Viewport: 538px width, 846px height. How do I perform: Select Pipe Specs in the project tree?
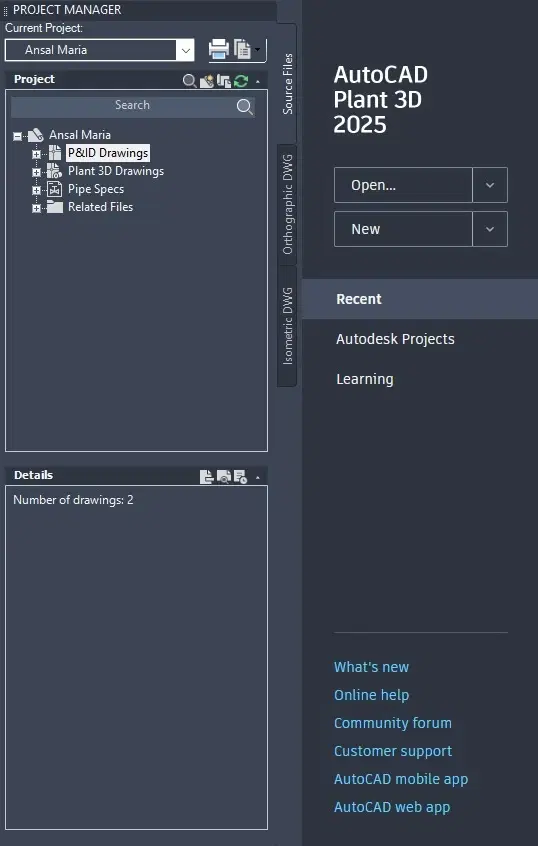tap(96, 189)
